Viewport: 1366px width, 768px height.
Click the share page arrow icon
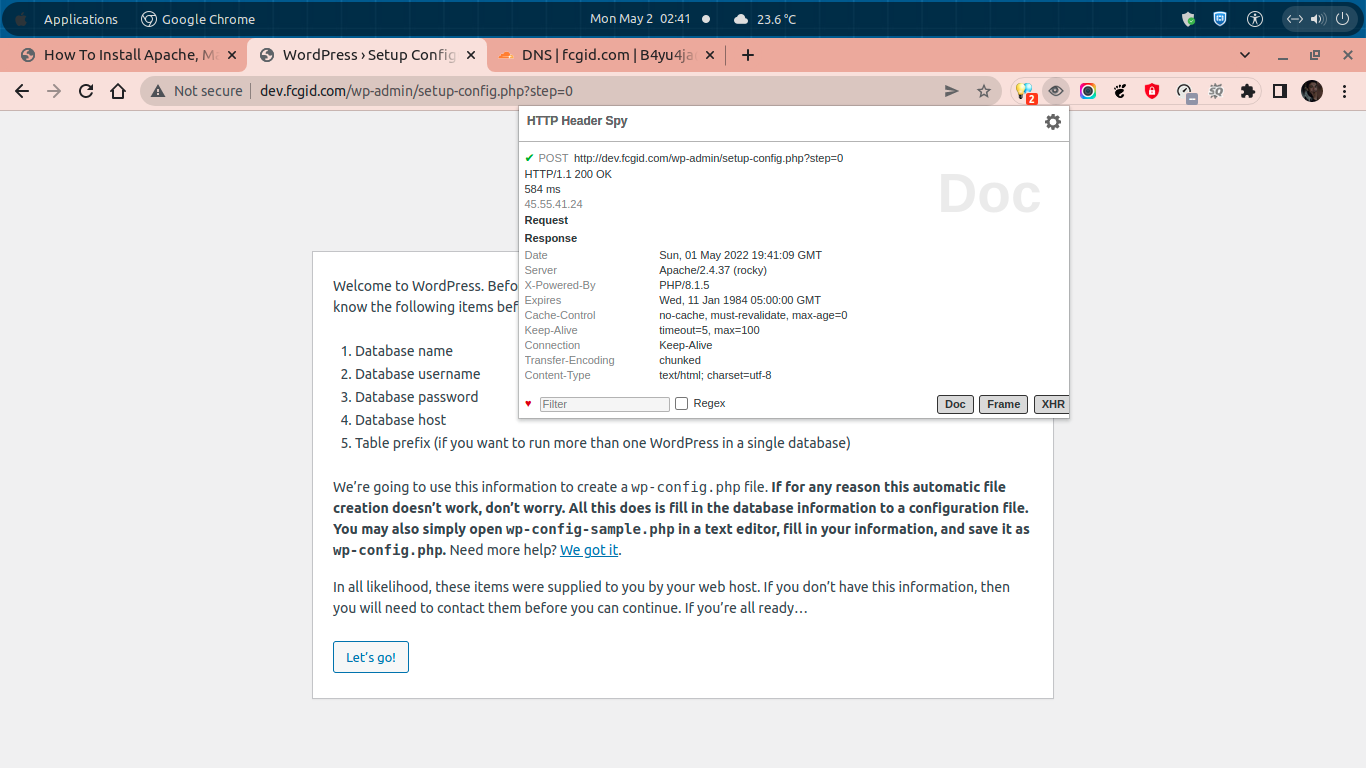pyautogui.click(x=952, y=91)
